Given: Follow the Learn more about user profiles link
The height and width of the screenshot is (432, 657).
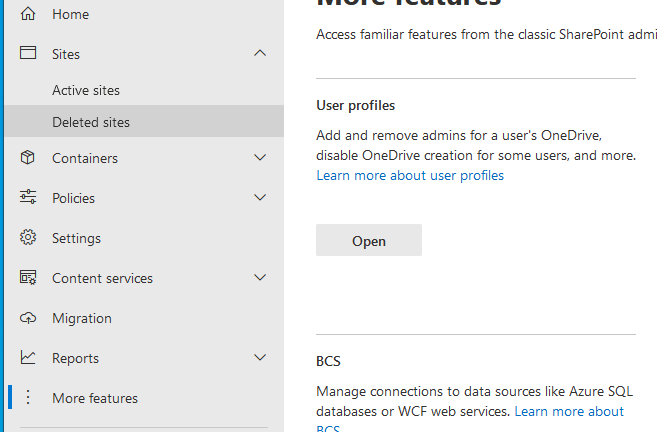Looking at the screenshot, I should coord(410,176).
